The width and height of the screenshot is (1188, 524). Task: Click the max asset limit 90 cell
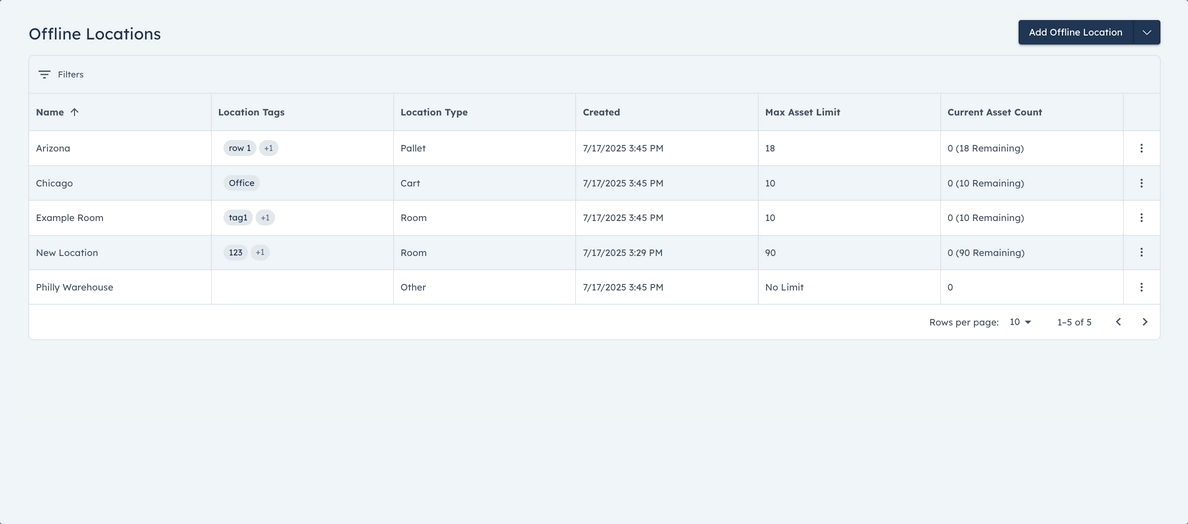click(x=849, y=253)
